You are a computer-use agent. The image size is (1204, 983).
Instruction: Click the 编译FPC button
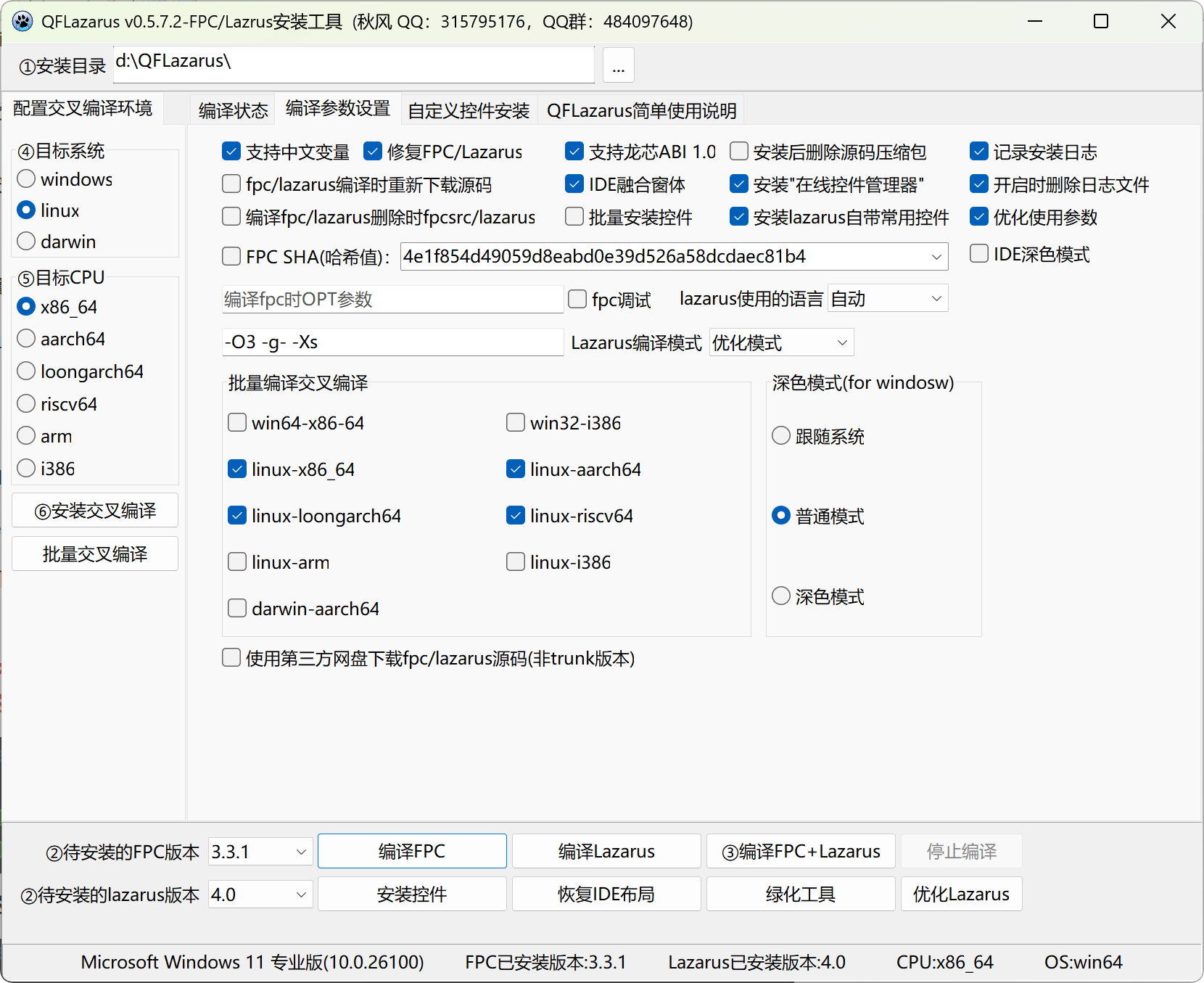[x=412, y=851]
